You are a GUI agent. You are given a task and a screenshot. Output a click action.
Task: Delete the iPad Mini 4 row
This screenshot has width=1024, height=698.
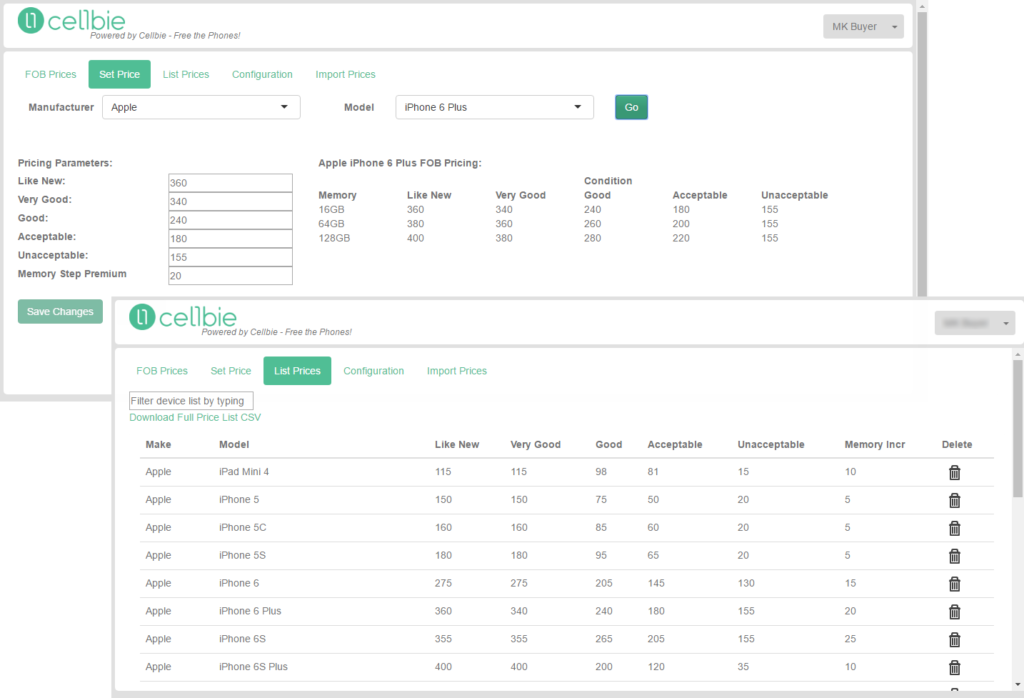pyautogui.click(x=954, y=472)
